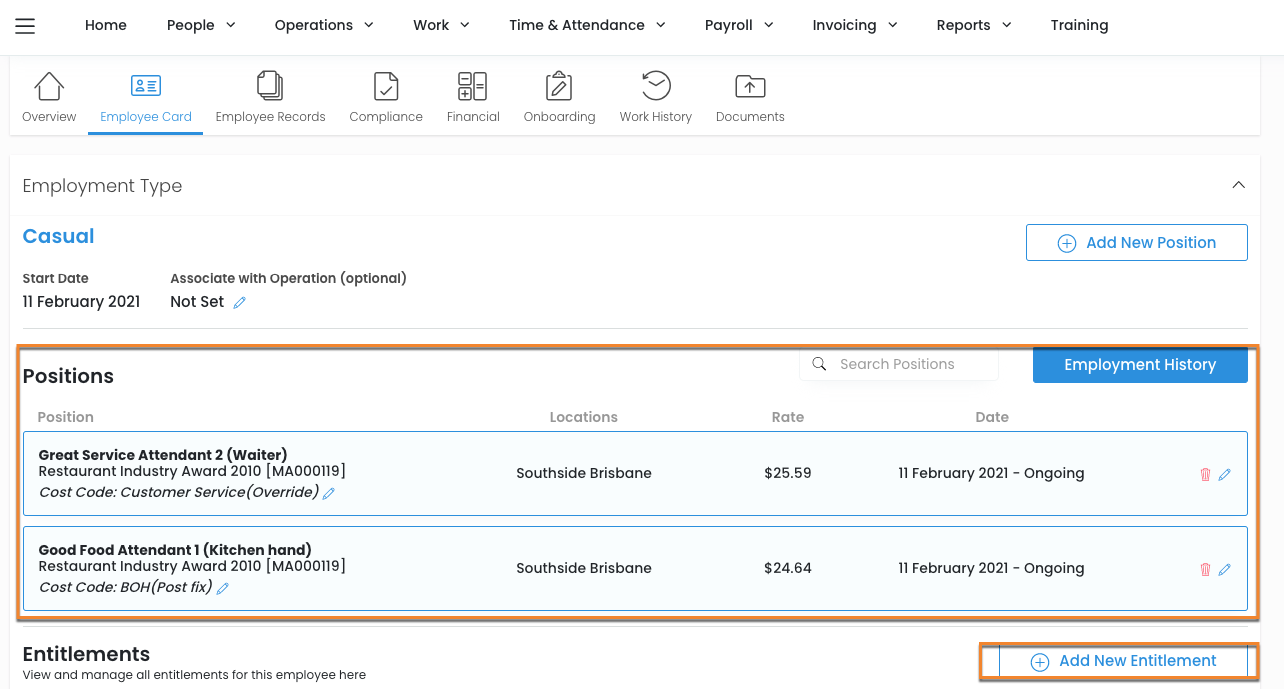Open the Compliance icon tab
This screenshot has height=689, width=1284.
point(386,87)
